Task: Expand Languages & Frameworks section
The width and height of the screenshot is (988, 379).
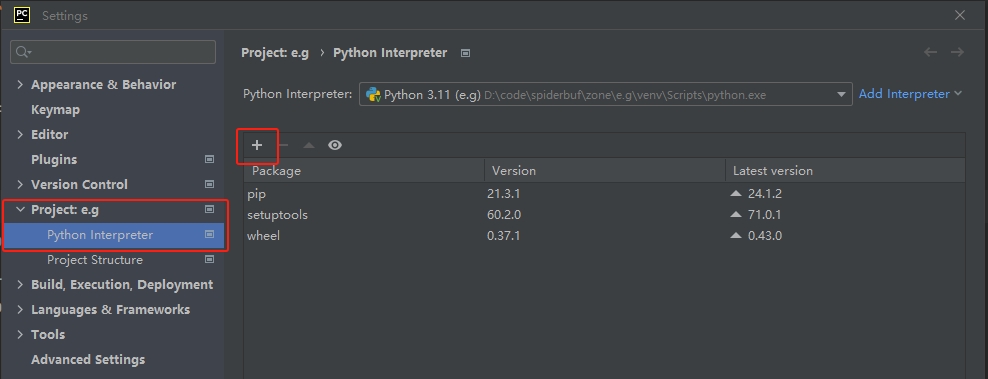Action: 20,310
